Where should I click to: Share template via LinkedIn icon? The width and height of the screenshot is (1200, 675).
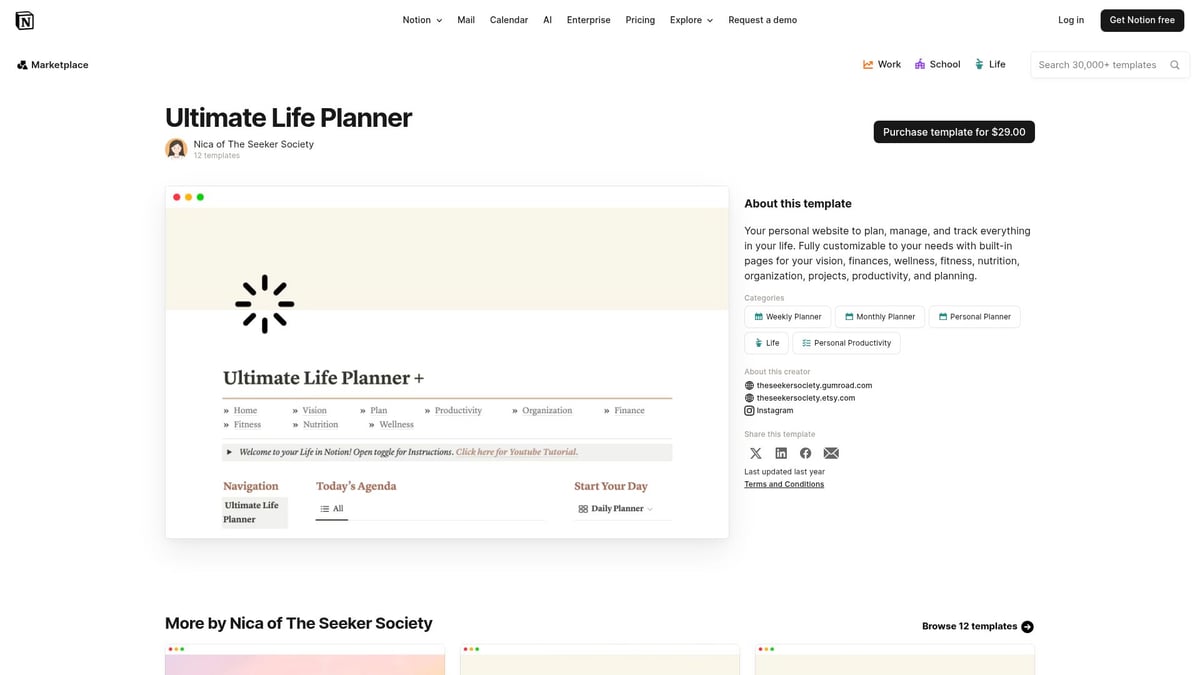[780, 452]
